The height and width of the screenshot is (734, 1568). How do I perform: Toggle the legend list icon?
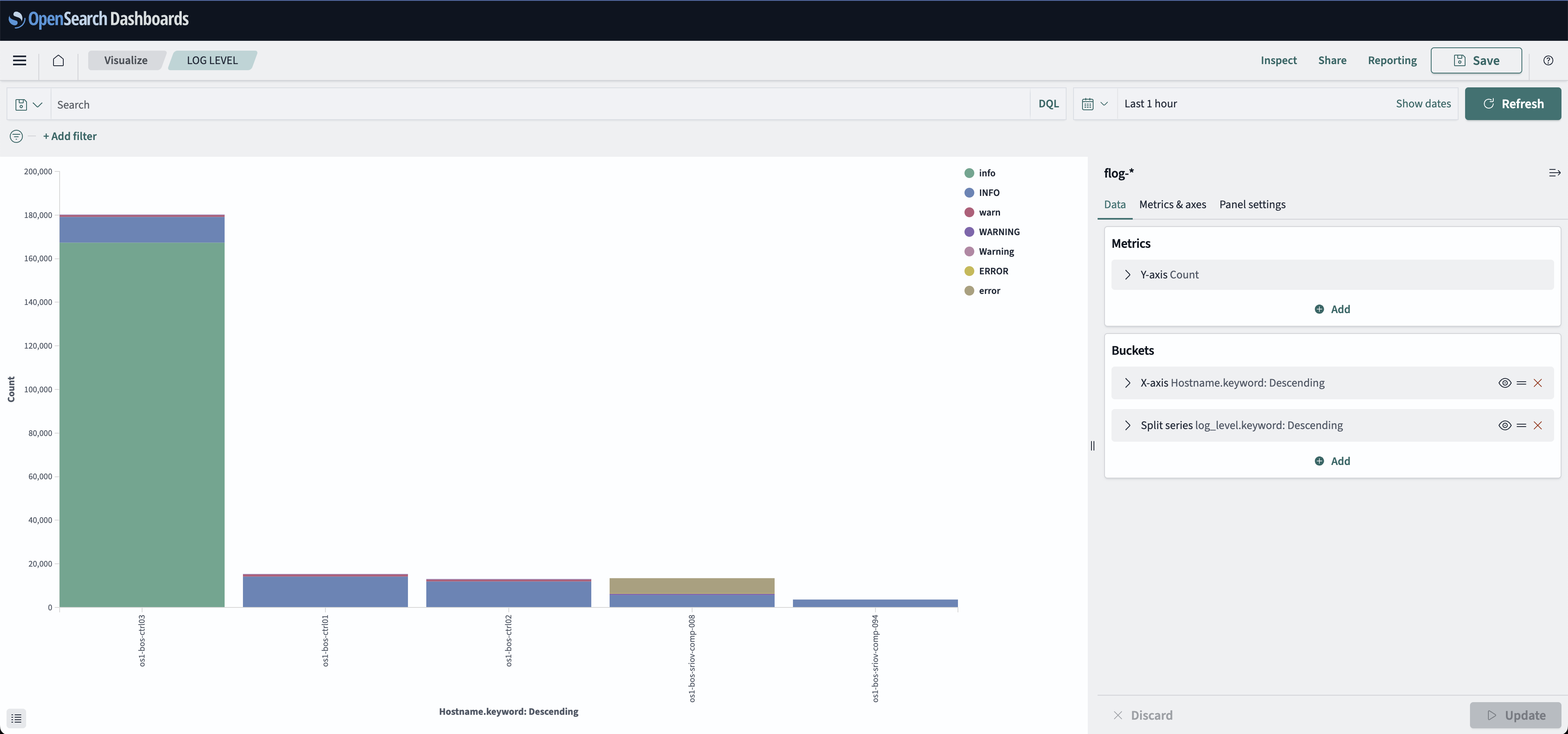[16, 718]
